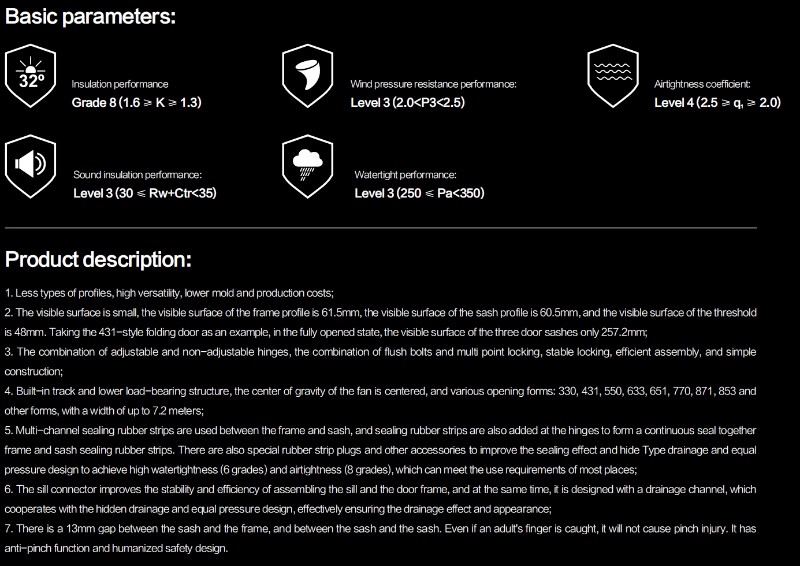Click the 32° sun insulation shield icon
This screenshot has height=566, width=800.
(31, 76)
